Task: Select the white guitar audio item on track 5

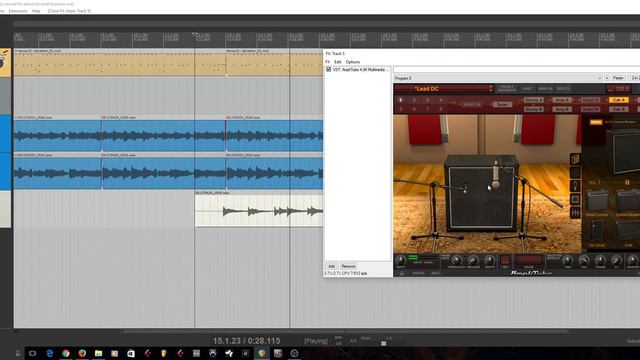Action: click(x=259, y=211)
